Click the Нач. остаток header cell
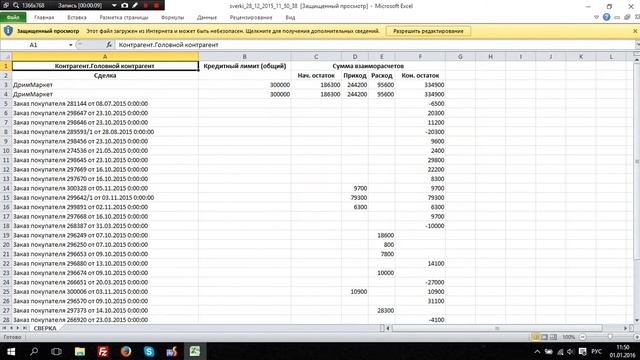This screenshot has height=360, width=640. 316,76
